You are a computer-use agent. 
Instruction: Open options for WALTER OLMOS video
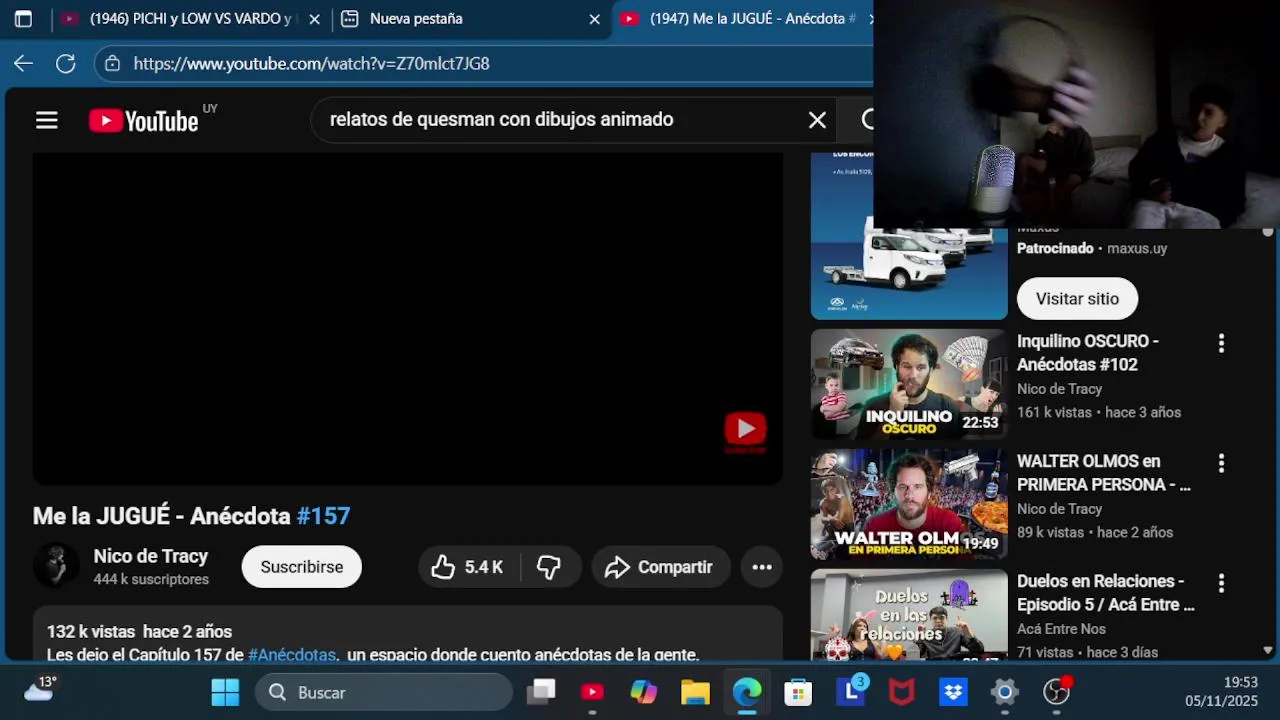tap(1221, 463)
